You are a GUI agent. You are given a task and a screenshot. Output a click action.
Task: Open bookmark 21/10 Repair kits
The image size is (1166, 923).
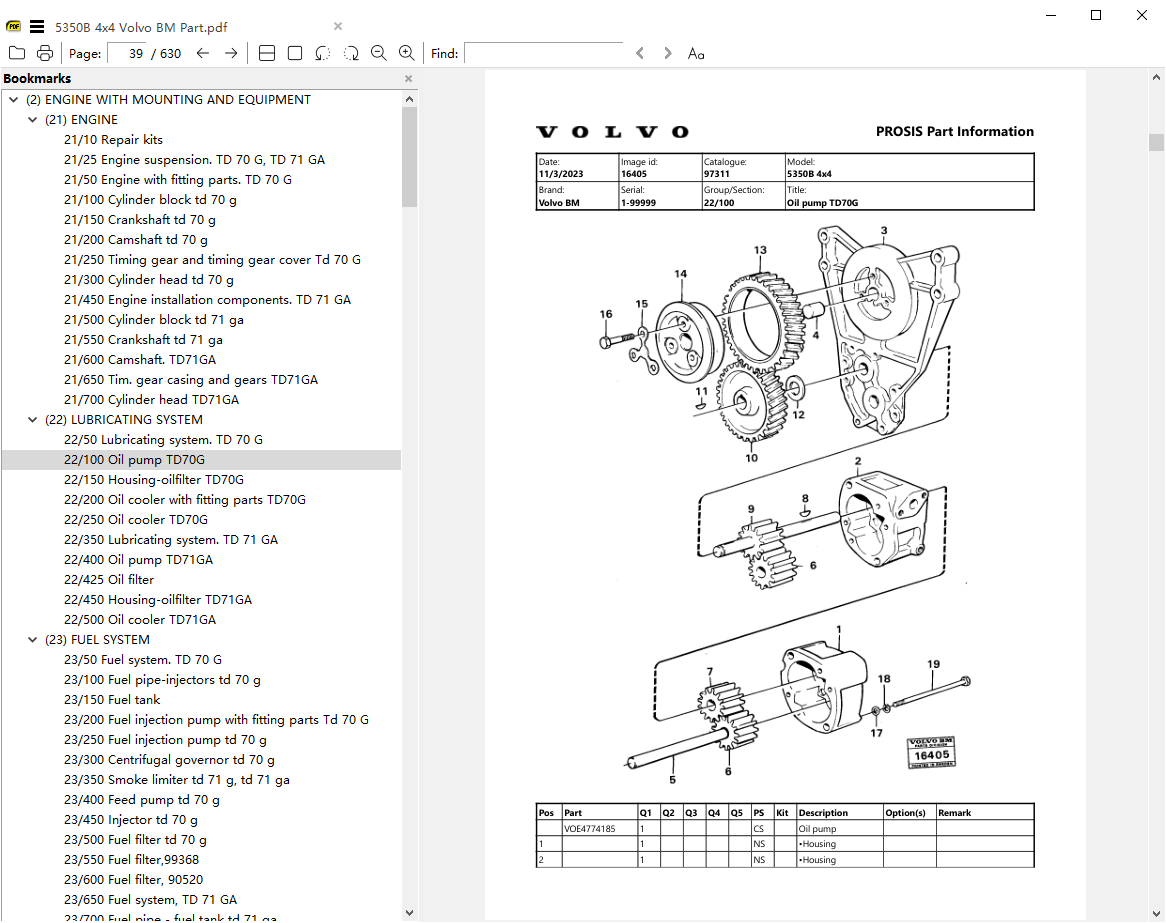(113, 140)
